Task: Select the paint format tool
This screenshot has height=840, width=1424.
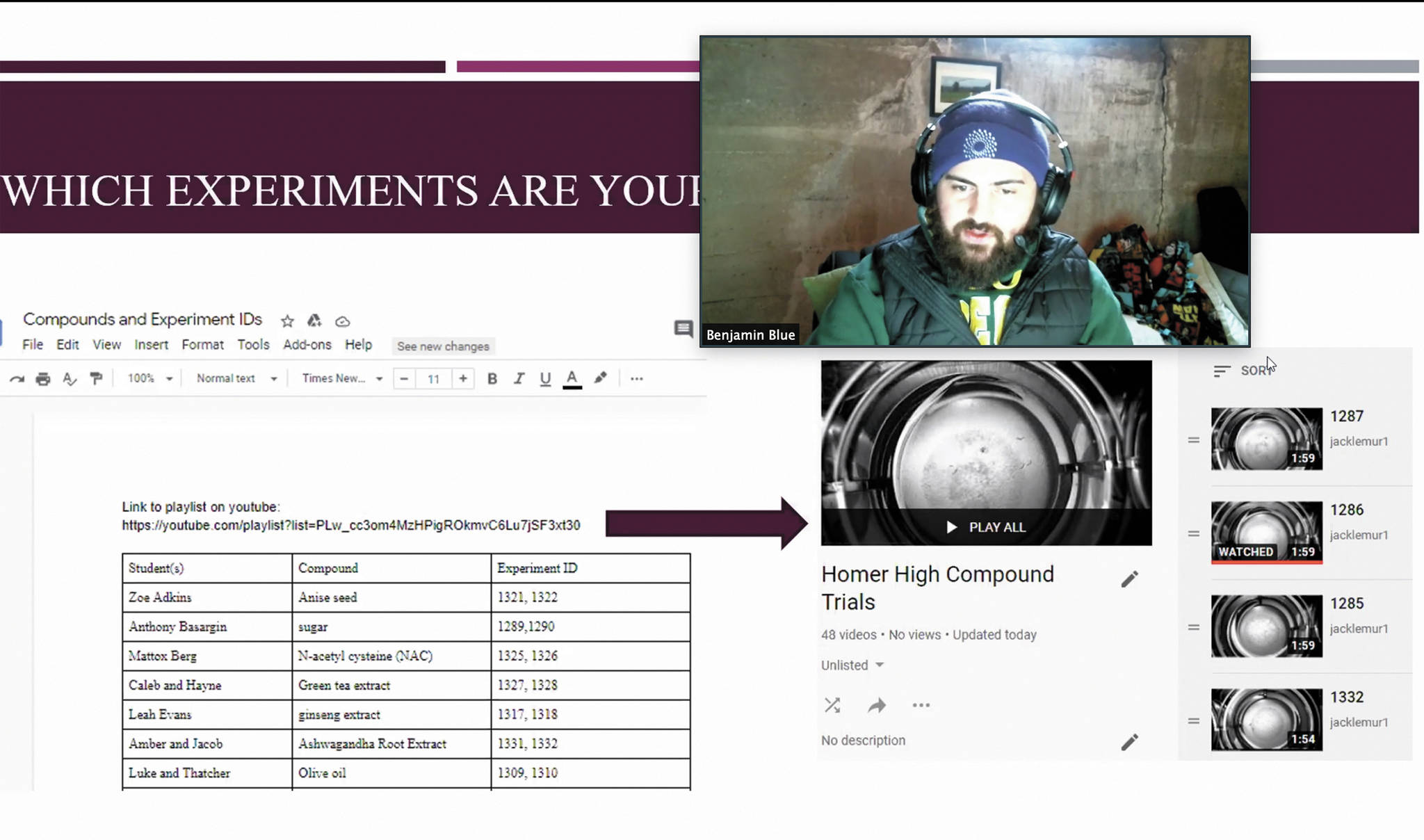Action: 97,378
